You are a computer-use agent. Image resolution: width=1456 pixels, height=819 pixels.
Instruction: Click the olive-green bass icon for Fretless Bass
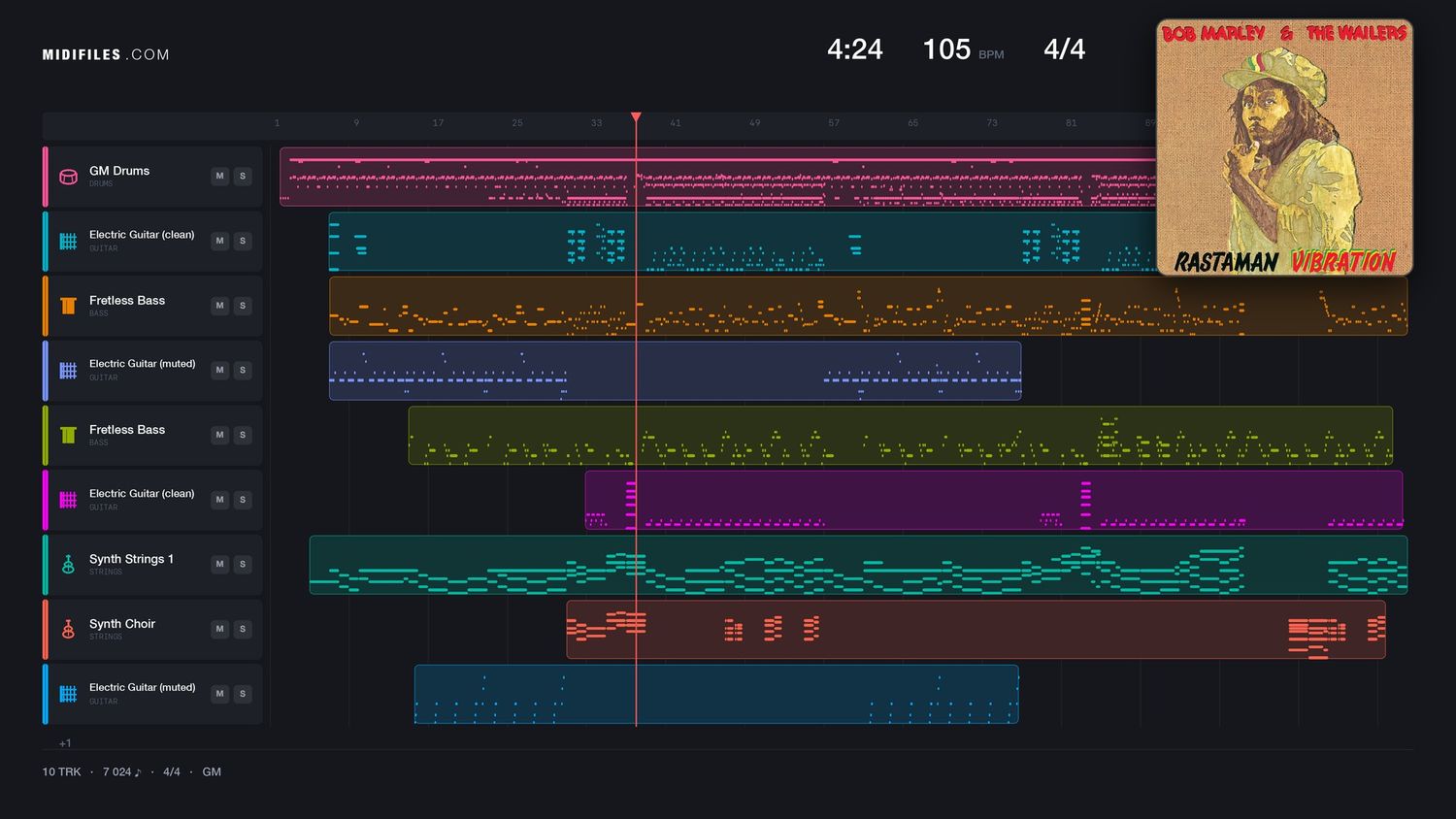coord(68,435)
